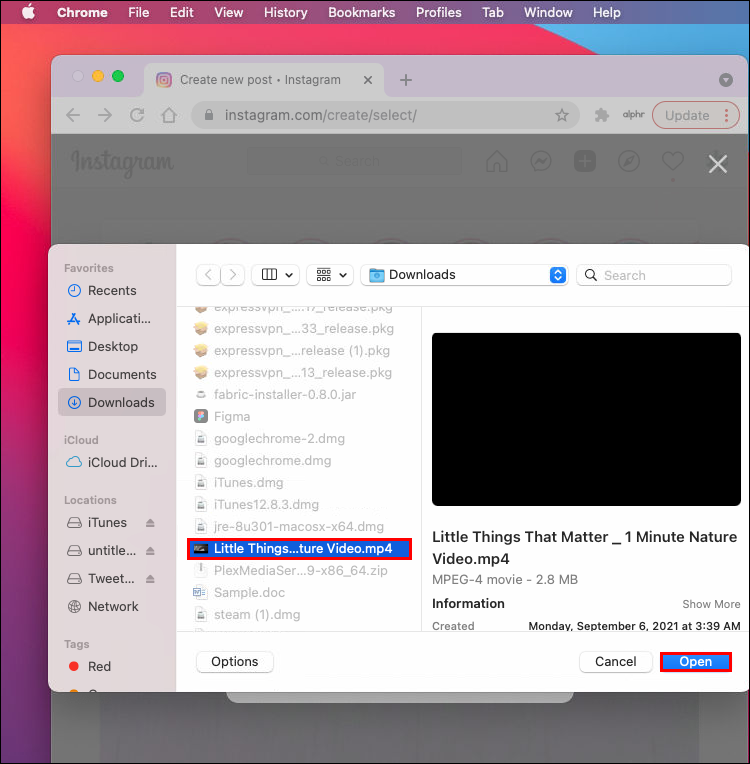Viewport: 750px width, 764px height.
Task: Select the Figma item in the list
Action: 299,417
